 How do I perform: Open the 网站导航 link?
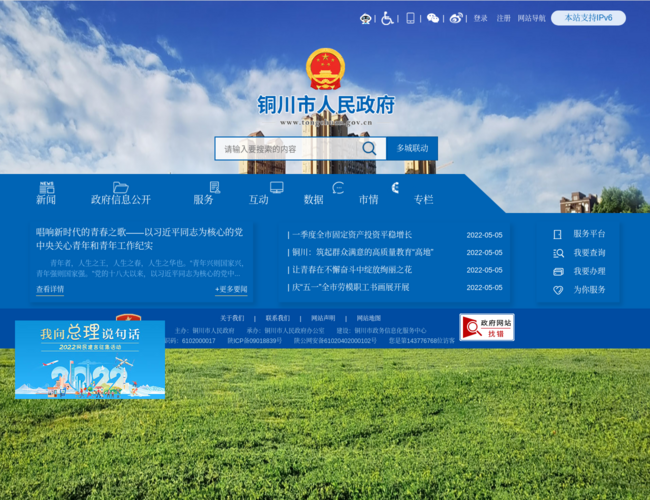coord(531,18)
